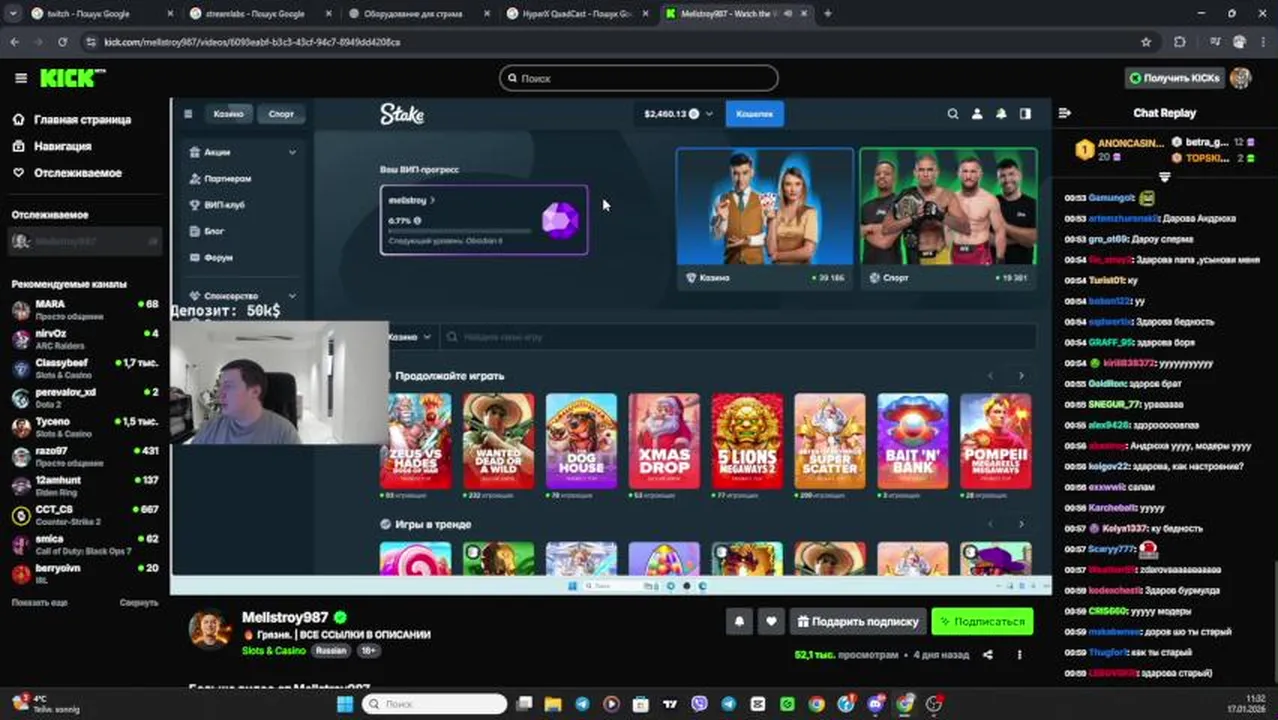Open 'Партнерам' in Stake sidebar
1278x720 pixels.
pos(227,179)
